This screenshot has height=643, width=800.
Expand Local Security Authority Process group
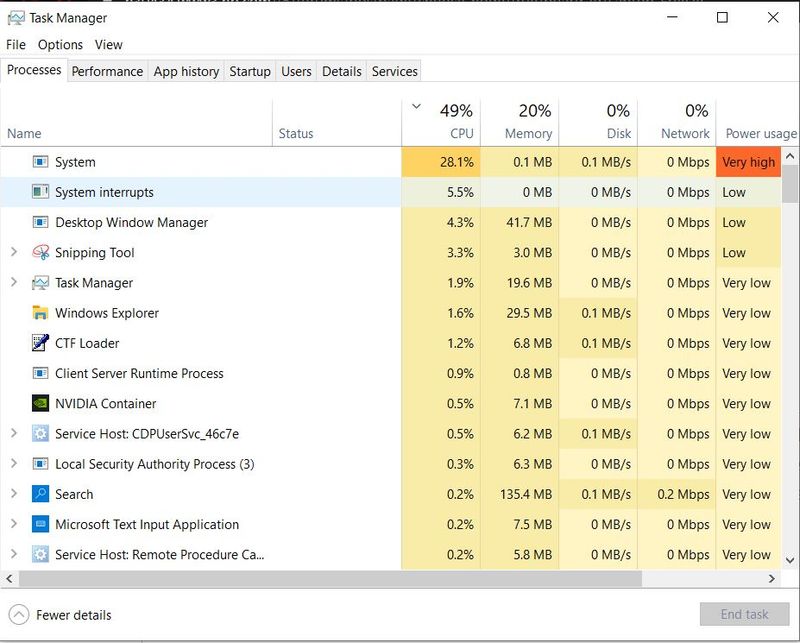[x=13, y=464]
